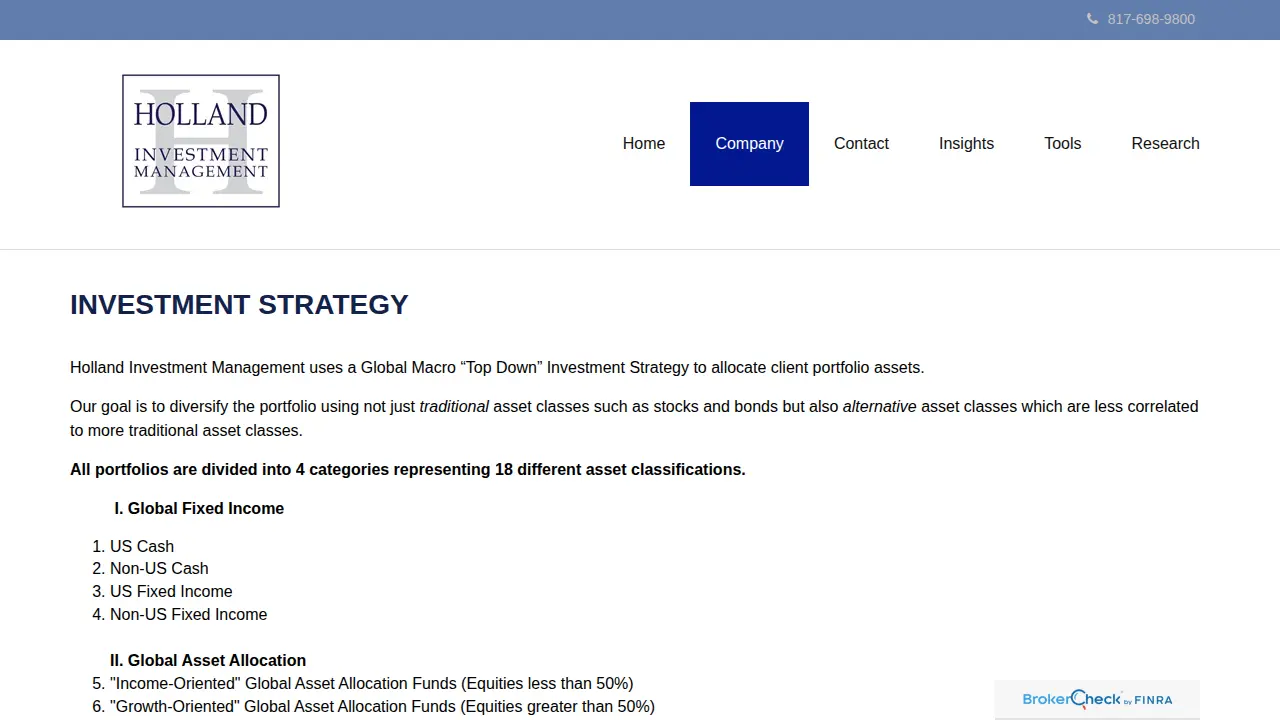
Task: Click the 'II. Global Asset Allocation' heading
Action: tap(208, 660)
